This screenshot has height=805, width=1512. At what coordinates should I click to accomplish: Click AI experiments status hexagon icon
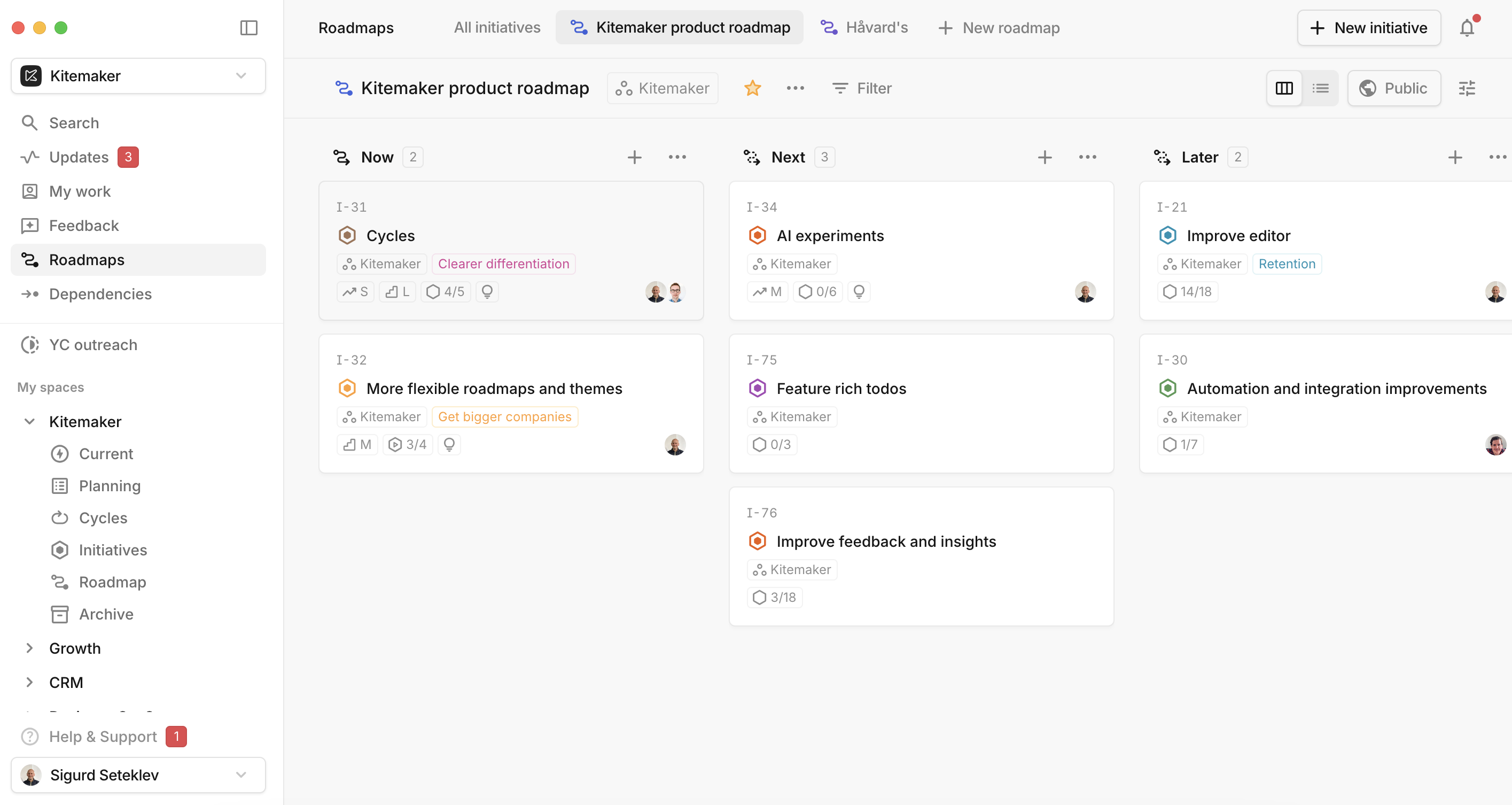757,235
